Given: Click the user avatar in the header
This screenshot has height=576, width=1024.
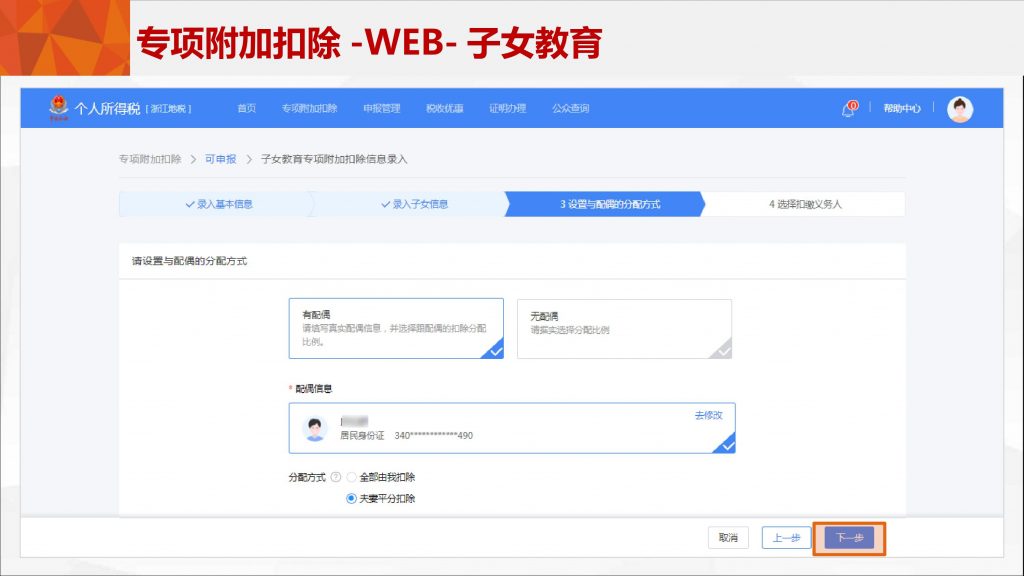Looking at the screenshot, I should point(960,109).
